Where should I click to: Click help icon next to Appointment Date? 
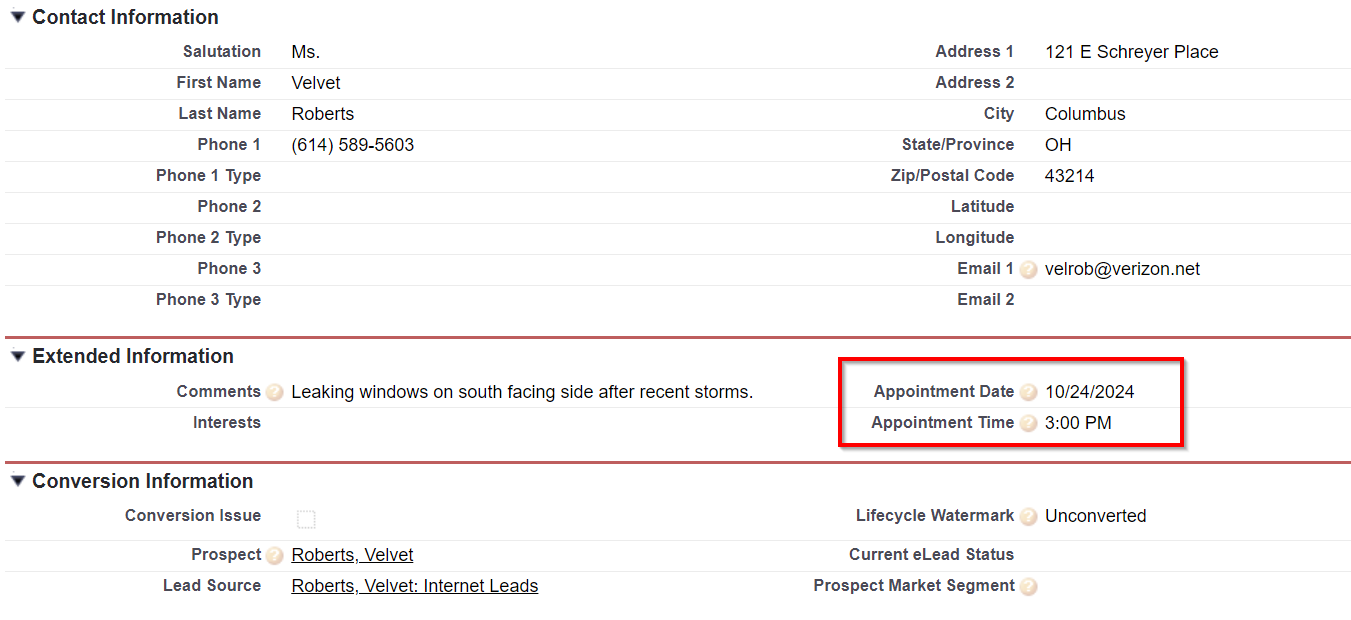[1028, 393]
